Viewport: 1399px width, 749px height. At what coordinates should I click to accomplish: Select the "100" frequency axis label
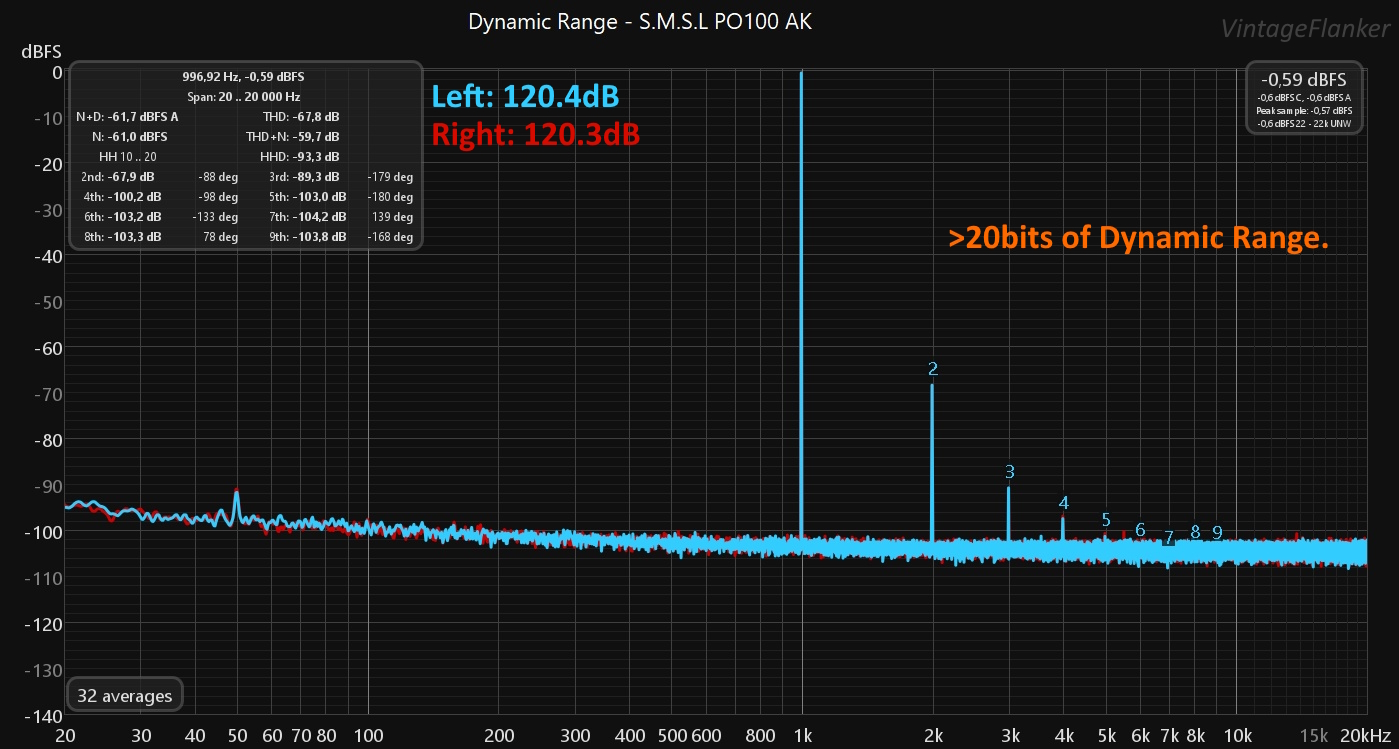coord(369,735)
